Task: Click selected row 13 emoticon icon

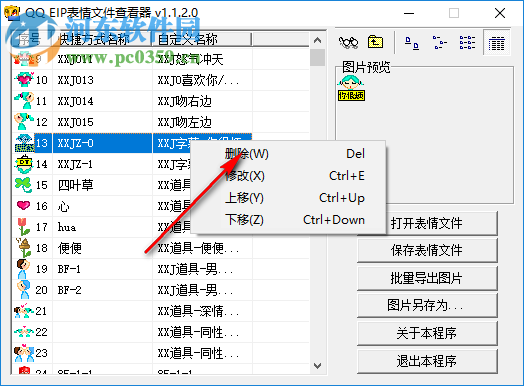Action: pyautogui.click(x=24, y=143)
